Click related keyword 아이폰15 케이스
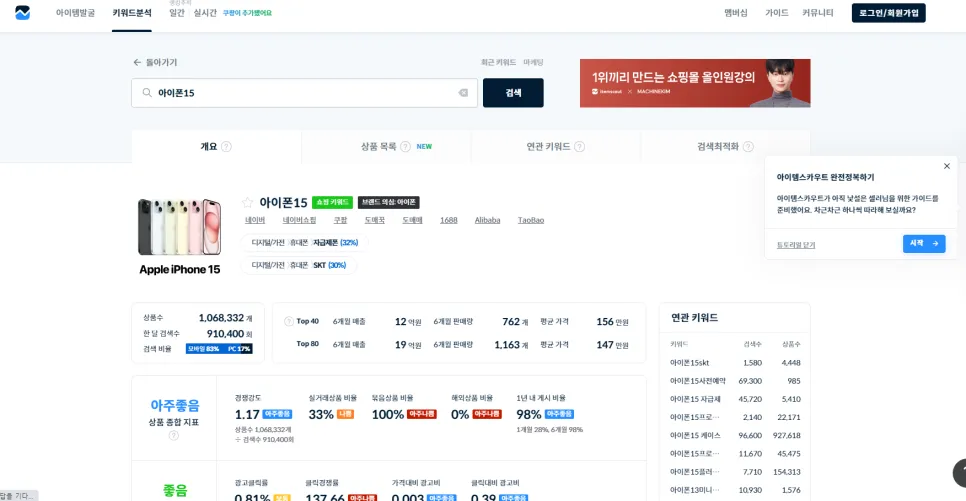The image size is (966, 501). 695,436
